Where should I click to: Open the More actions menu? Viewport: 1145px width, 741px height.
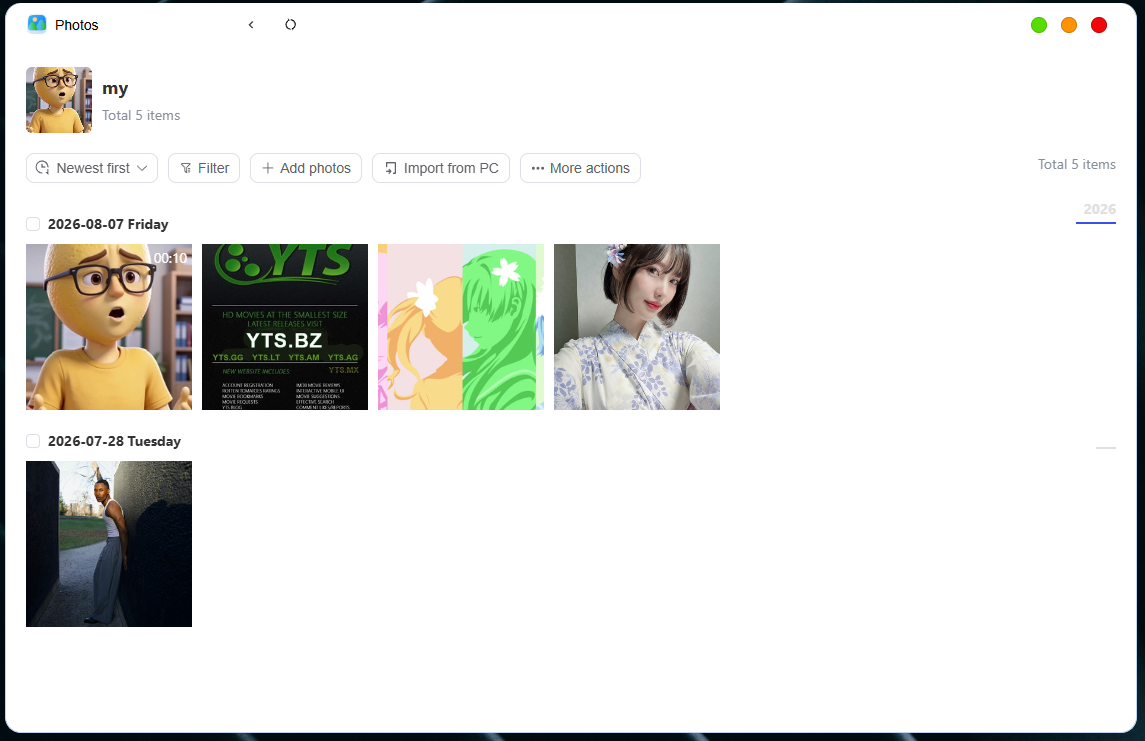pyautogui.click(x=581, y=168)
